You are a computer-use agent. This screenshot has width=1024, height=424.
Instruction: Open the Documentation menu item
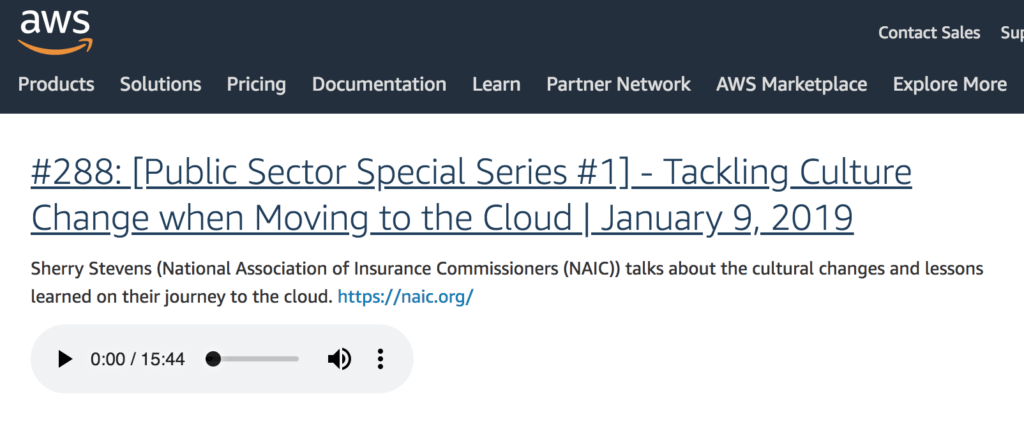click(379, 84)
